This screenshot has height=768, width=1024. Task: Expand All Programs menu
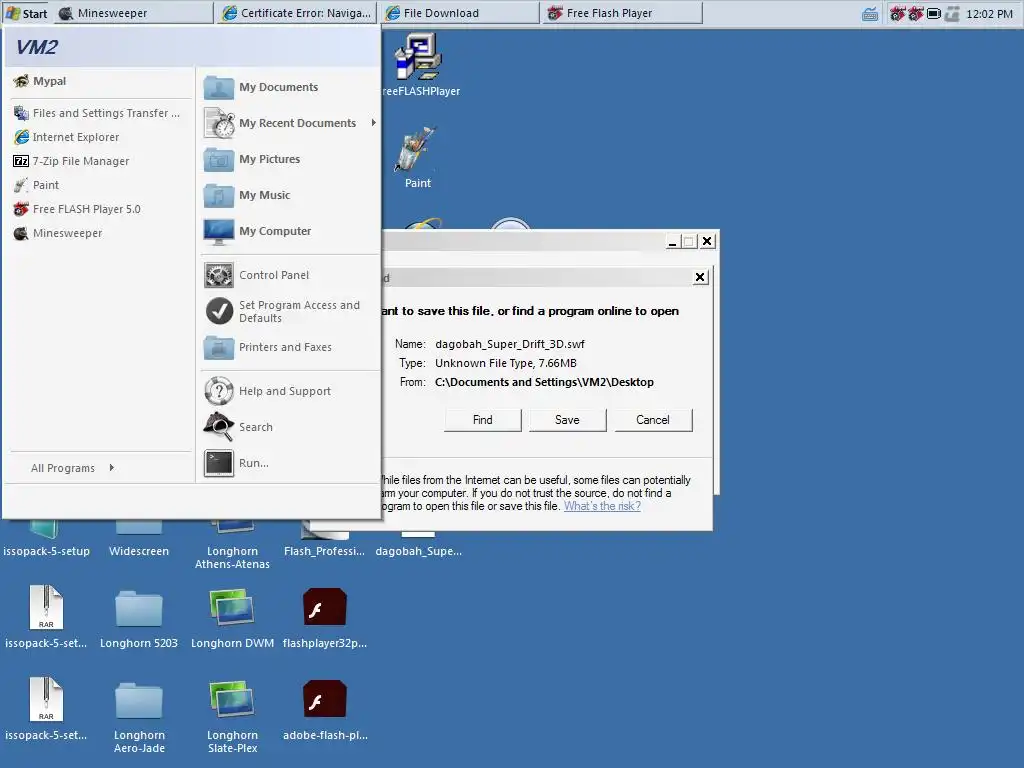tap(72, 468)
